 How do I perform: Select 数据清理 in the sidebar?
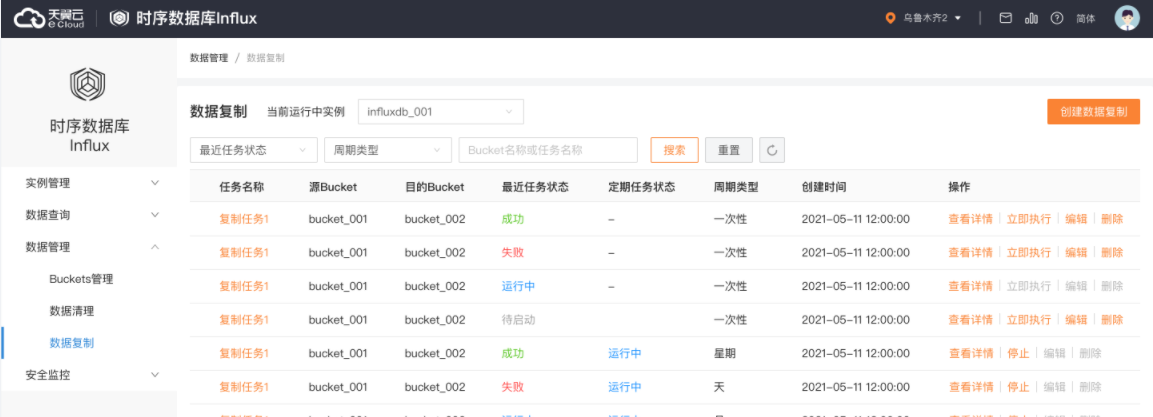[x=71, y=311]
